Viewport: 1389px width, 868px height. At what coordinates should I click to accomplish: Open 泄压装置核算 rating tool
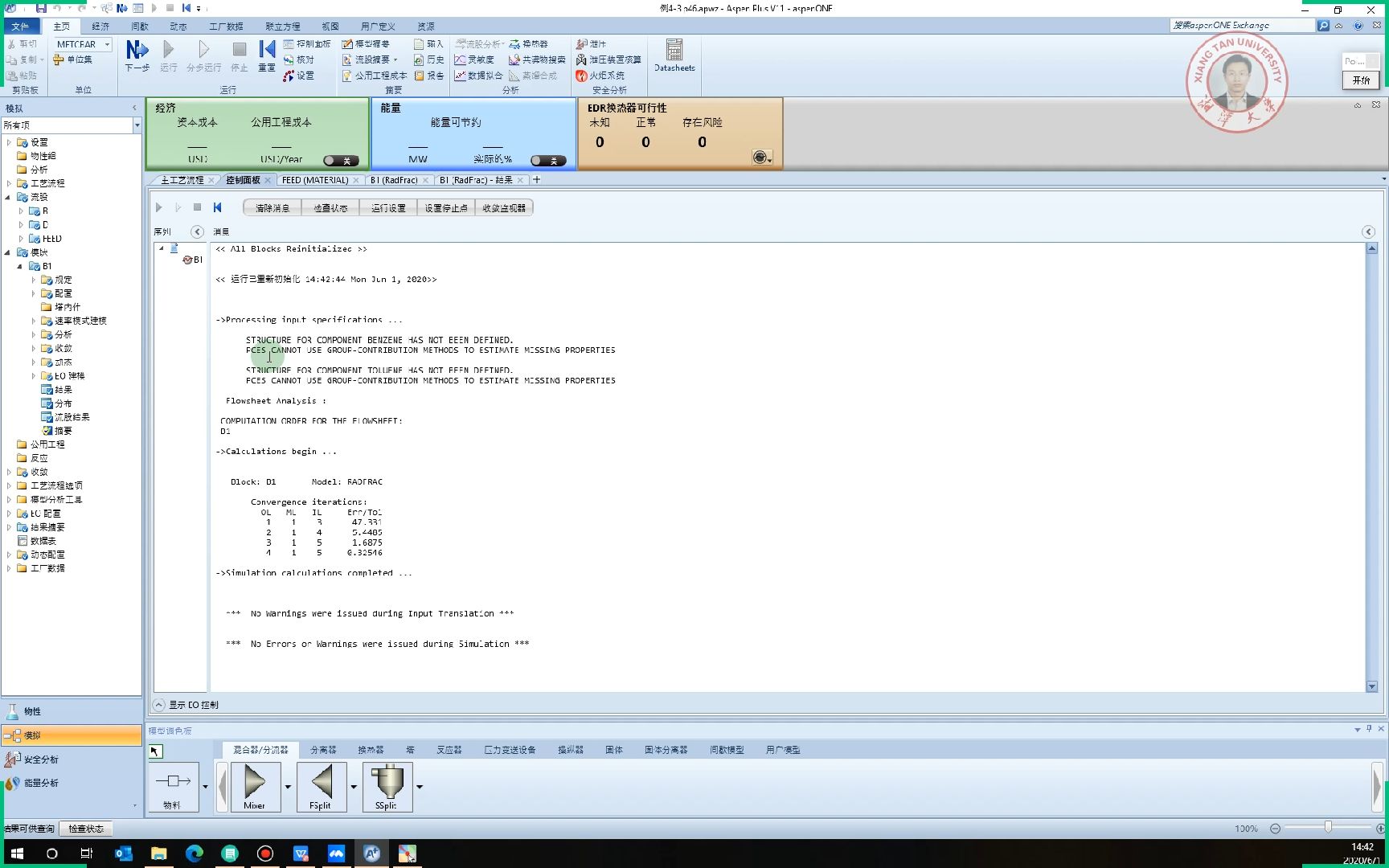coord(608,59)
